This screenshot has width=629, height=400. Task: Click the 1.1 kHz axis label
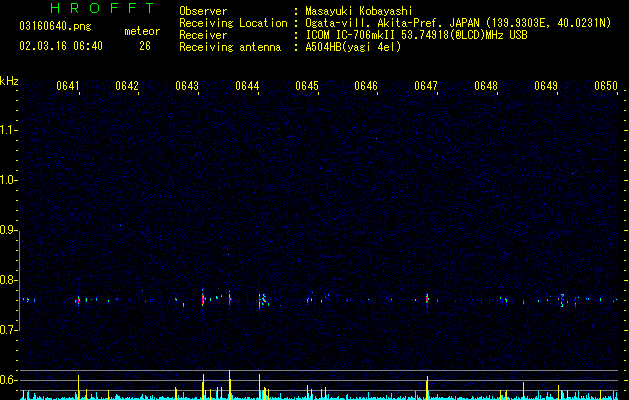(8, 130)
